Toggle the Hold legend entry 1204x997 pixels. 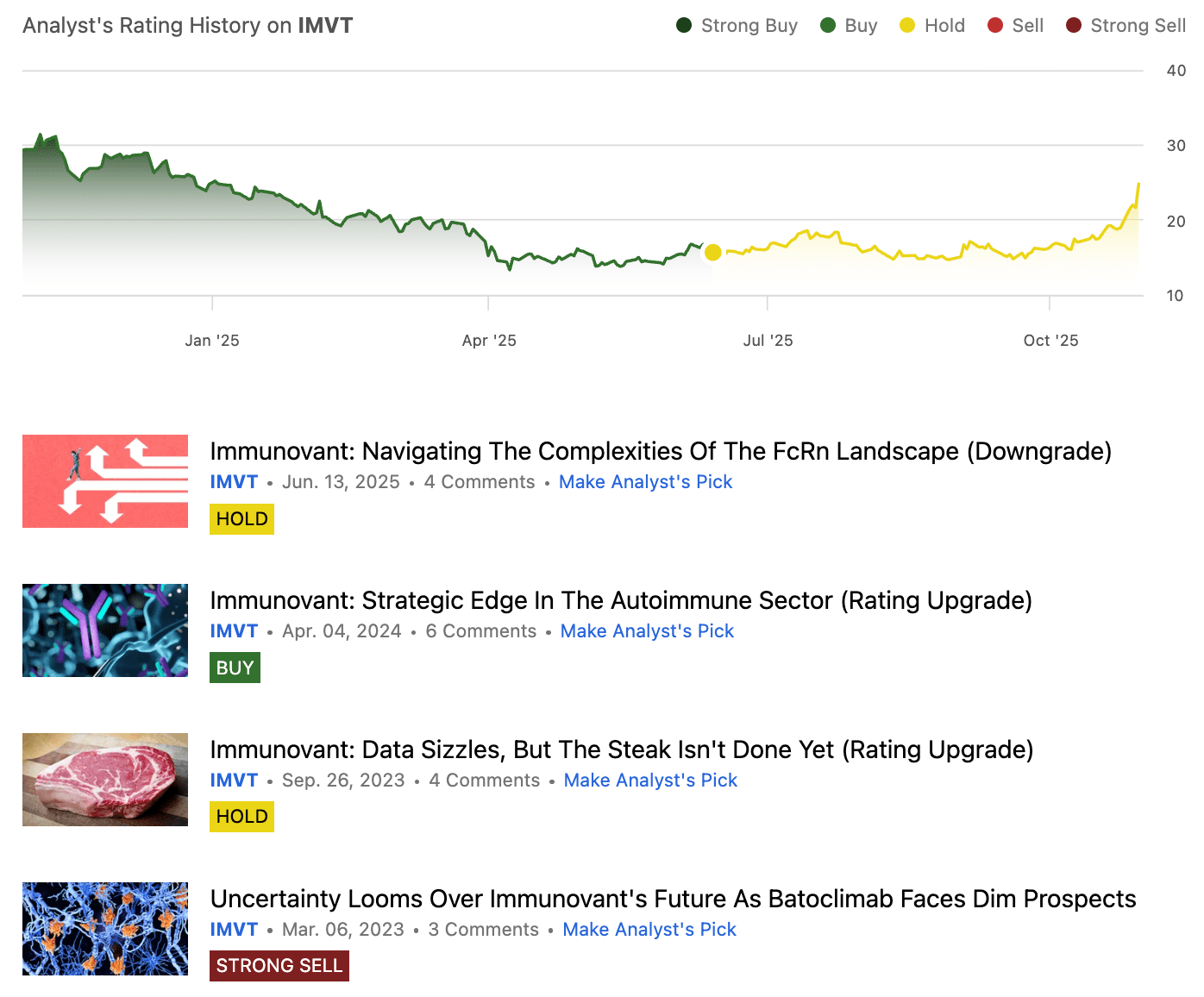[x=932, y=26]
